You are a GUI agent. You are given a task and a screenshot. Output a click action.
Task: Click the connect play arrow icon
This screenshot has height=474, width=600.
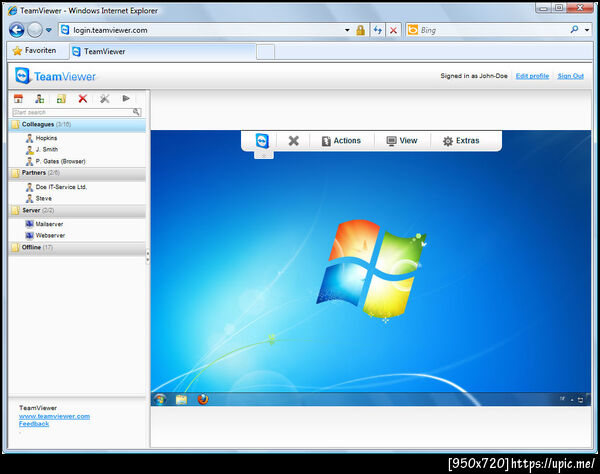[126, 98]
